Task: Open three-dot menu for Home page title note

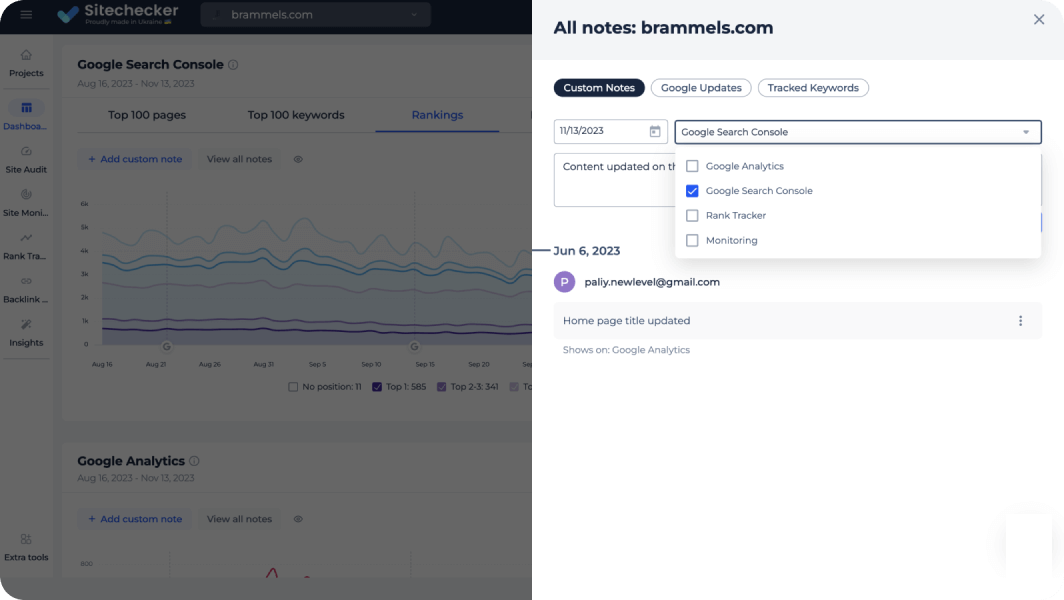Action: [1020, 321]
